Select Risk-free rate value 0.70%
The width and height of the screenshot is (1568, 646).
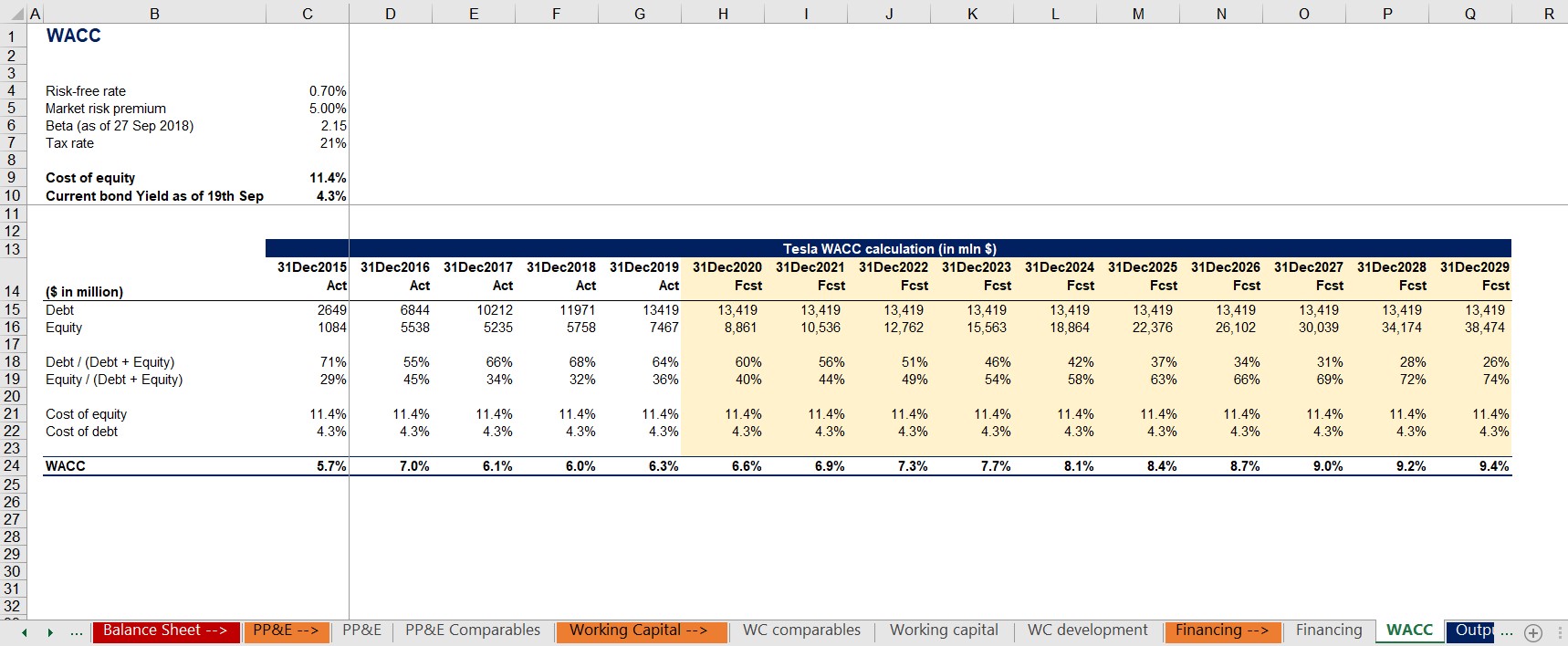[327, 91]
